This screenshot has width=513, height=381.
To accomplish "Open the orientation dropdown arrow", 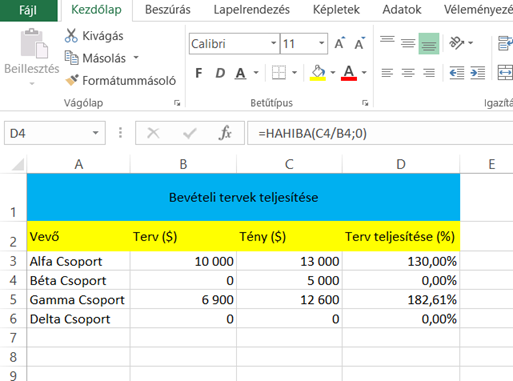I will click(471, 43).
